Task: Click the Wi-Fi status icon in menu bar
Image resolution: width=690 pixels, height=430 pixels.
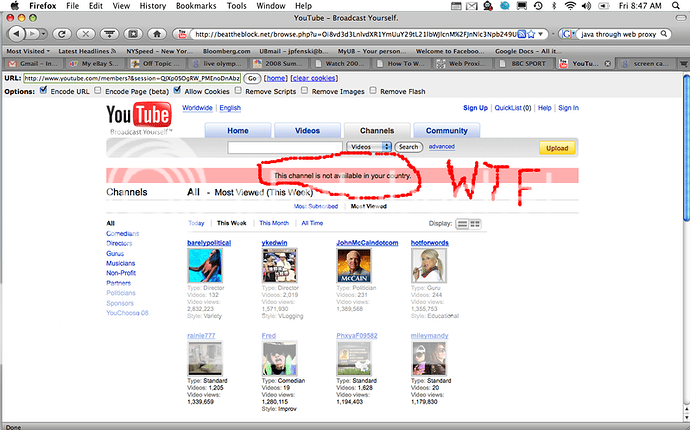Action: [570, 6]
